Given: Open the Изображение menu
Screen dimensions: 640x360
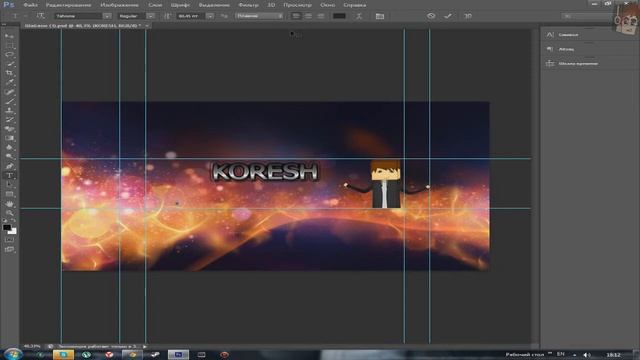Looking at the screenshot, I should 119,5.
